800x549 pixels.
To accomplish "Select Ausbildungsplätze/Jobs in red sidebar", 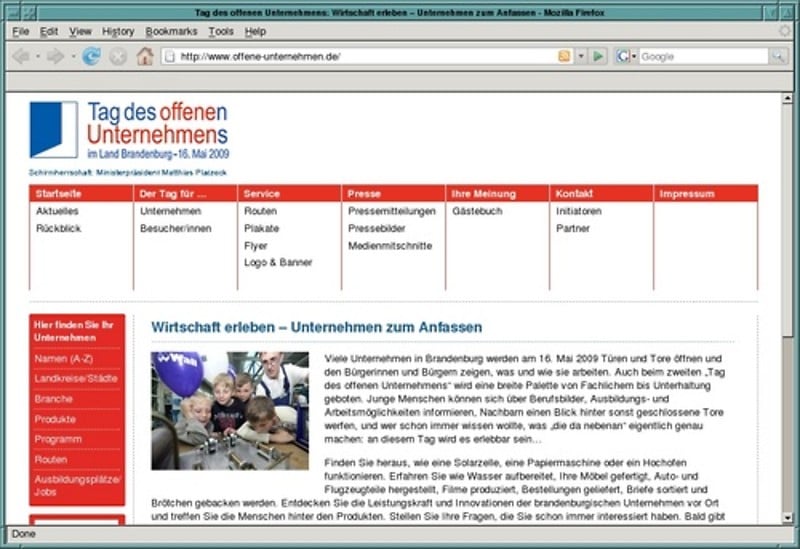I will [x=77, y=486].
